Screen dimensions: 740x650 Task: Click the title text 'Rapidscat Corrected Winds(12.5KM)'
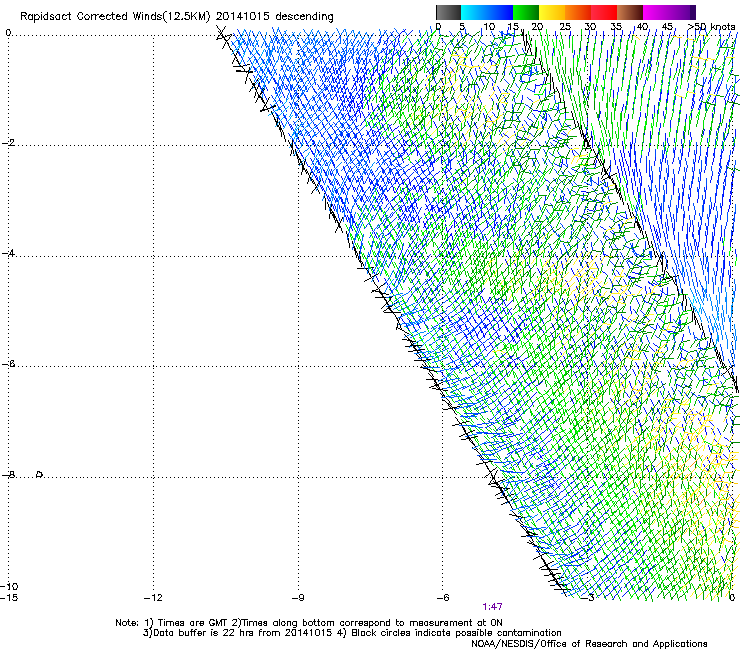pyautogui.click(x=115, y=16)
